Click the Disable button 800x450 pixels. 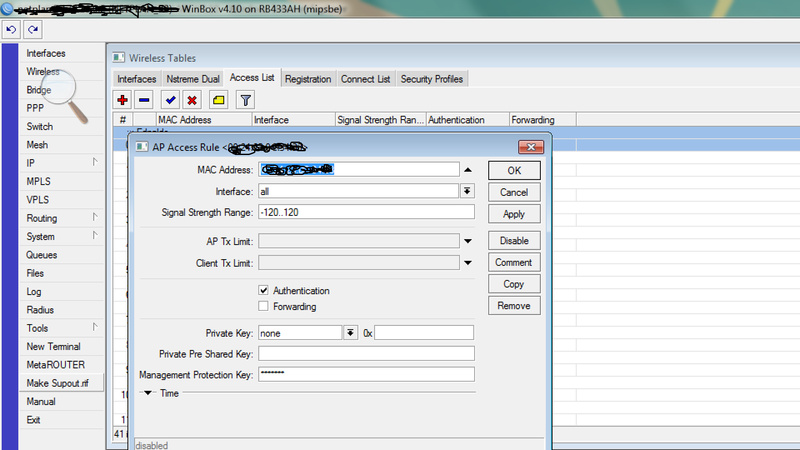(514, 240)
